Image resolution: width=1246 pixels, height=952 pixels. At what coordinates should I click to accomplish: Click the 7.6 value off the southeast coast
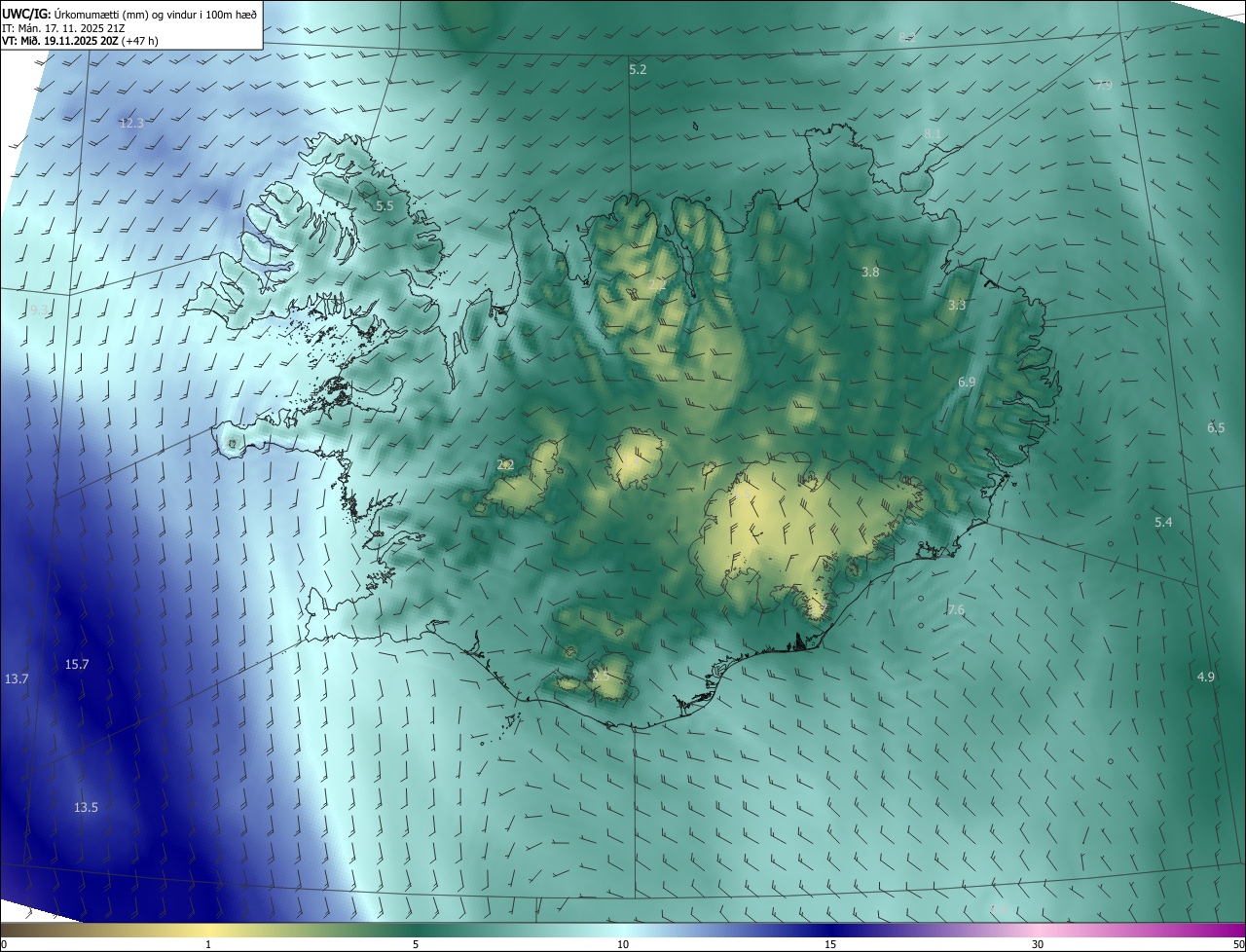coord(956,610)
